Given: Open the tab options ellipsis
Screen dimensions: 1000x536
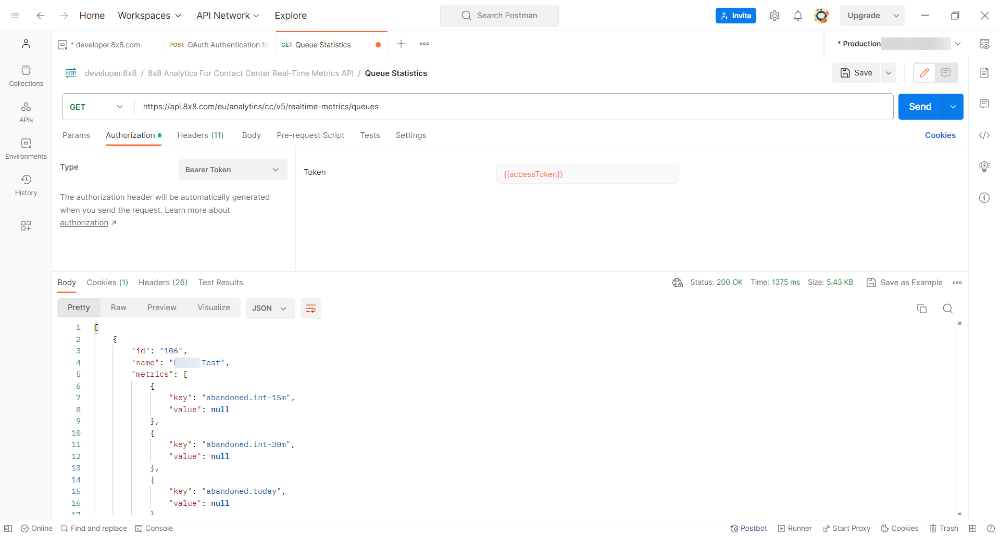Looking at the screenshot, I should coord(424,44).
